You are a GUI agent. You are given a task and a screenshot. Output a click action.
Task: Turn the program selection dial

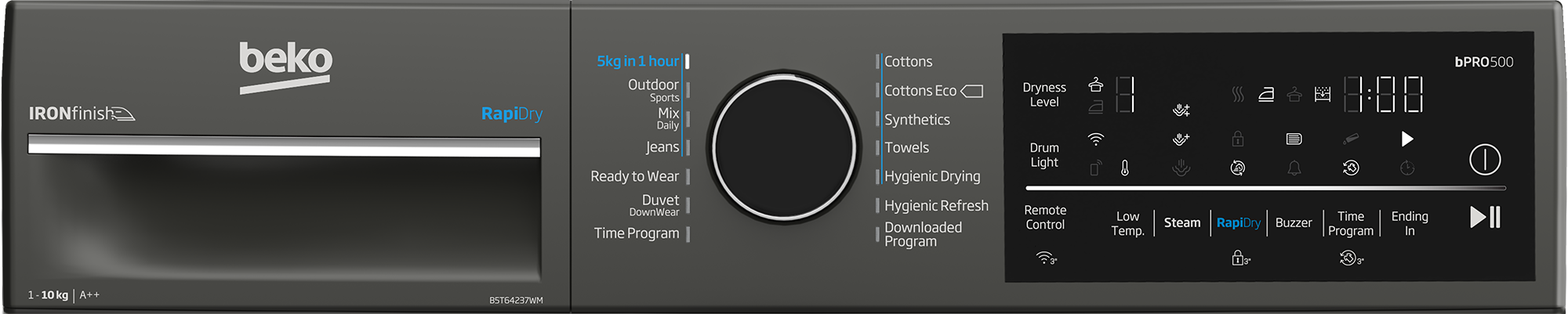tap(784, 148)
